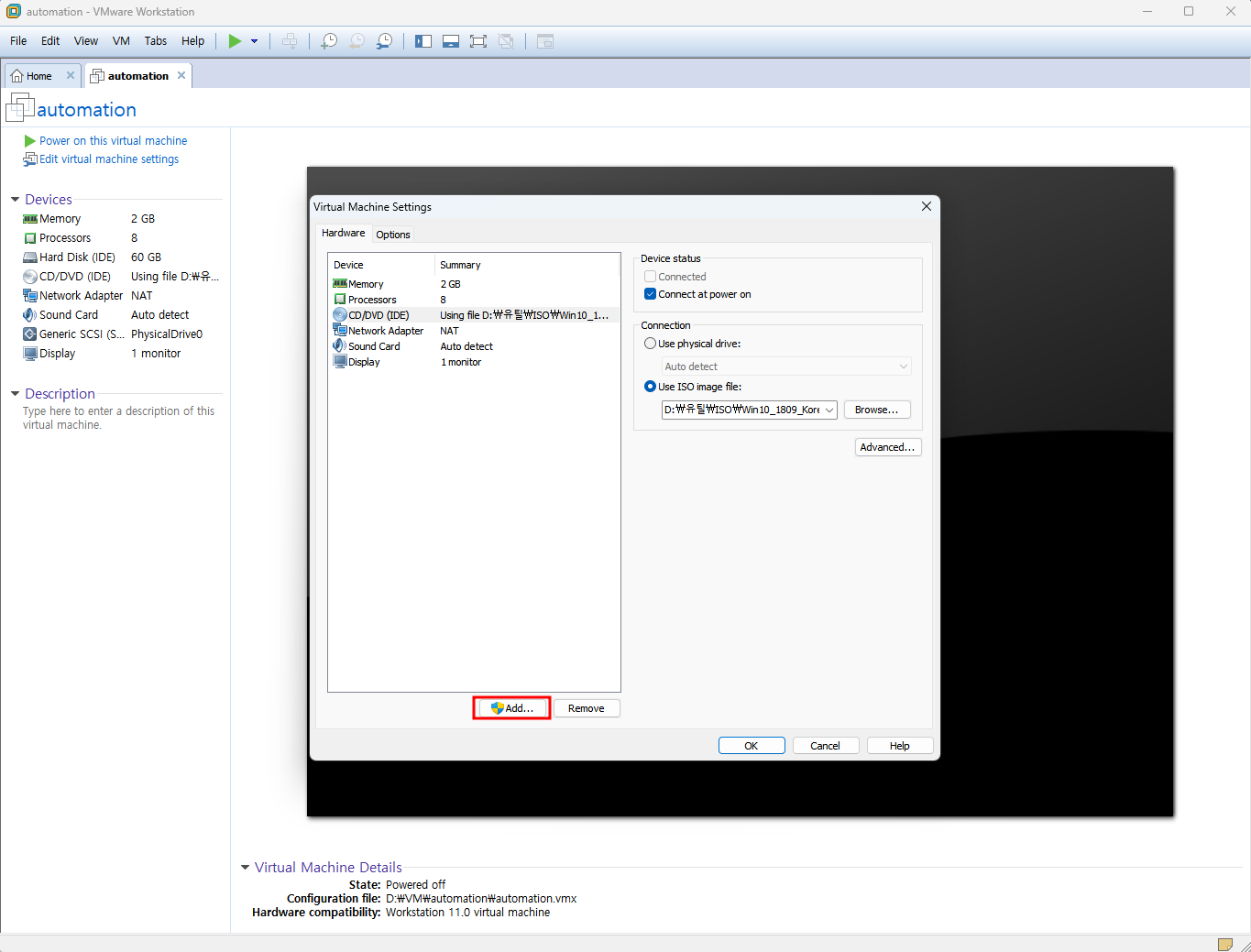Click the Device column header
The image size is (1251, 952).
pyautogui.click(x=381, y=265)
